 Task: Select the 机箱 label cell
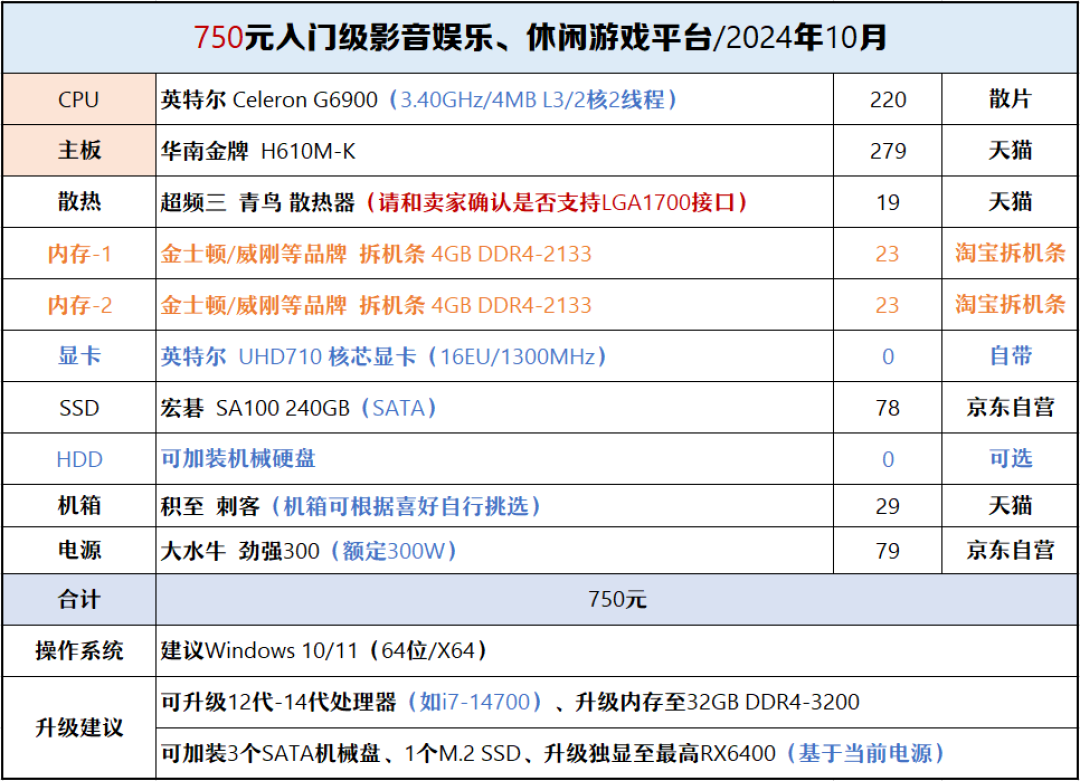click(79, 506)
